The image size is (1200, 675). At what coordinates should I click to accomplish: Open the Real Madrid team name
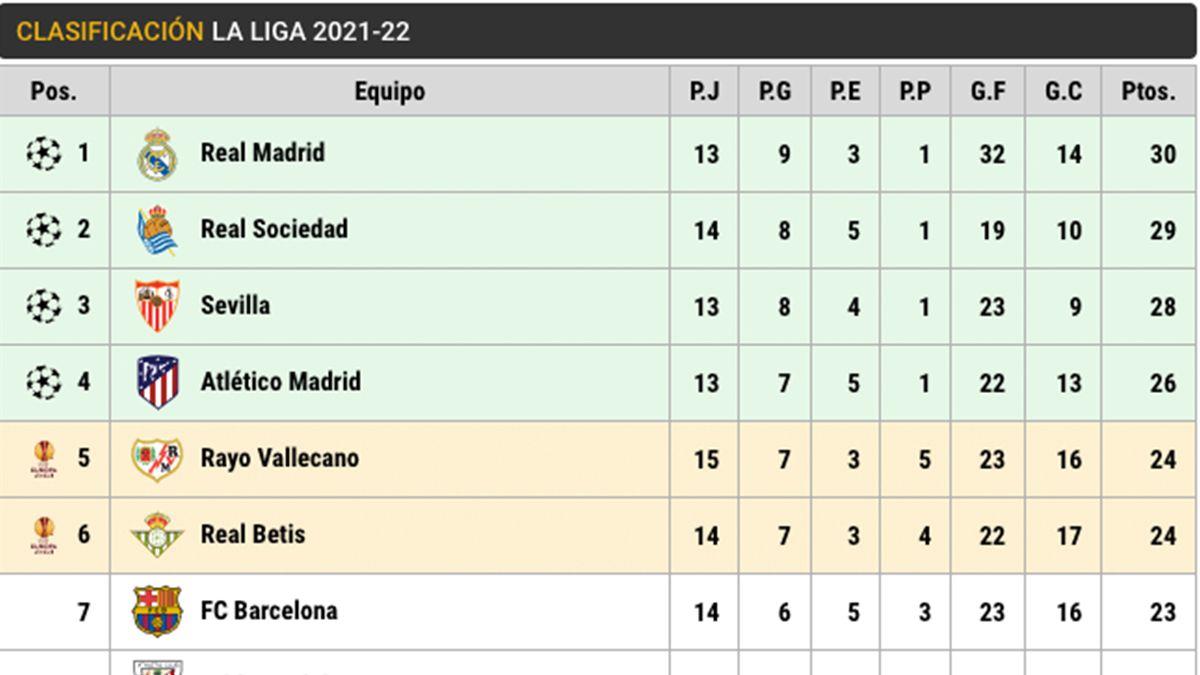(262, 153)
